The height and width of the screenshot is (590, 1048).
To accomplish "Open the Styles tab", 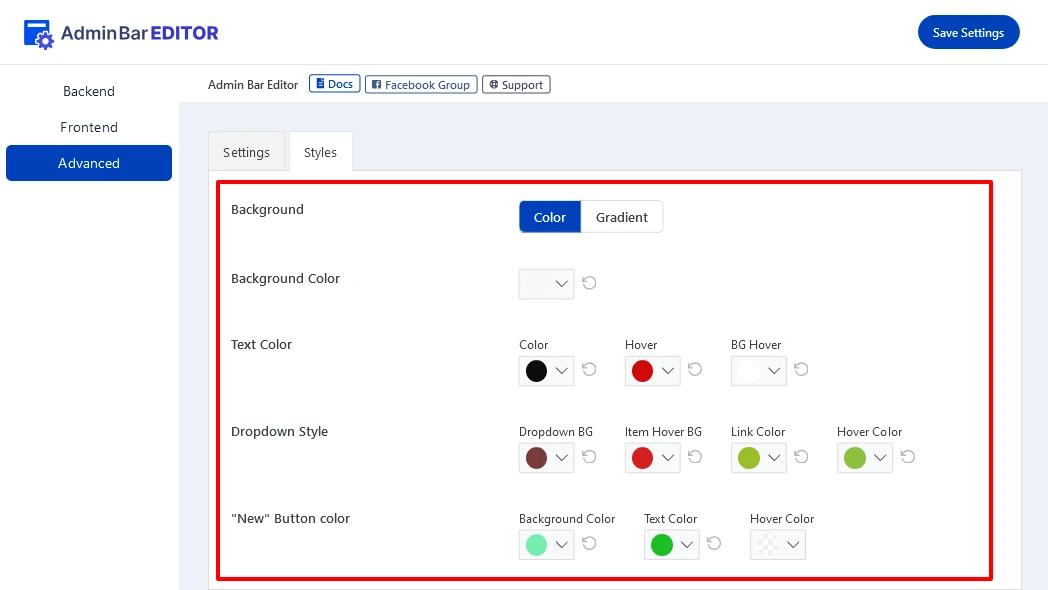I will (320, 151).
